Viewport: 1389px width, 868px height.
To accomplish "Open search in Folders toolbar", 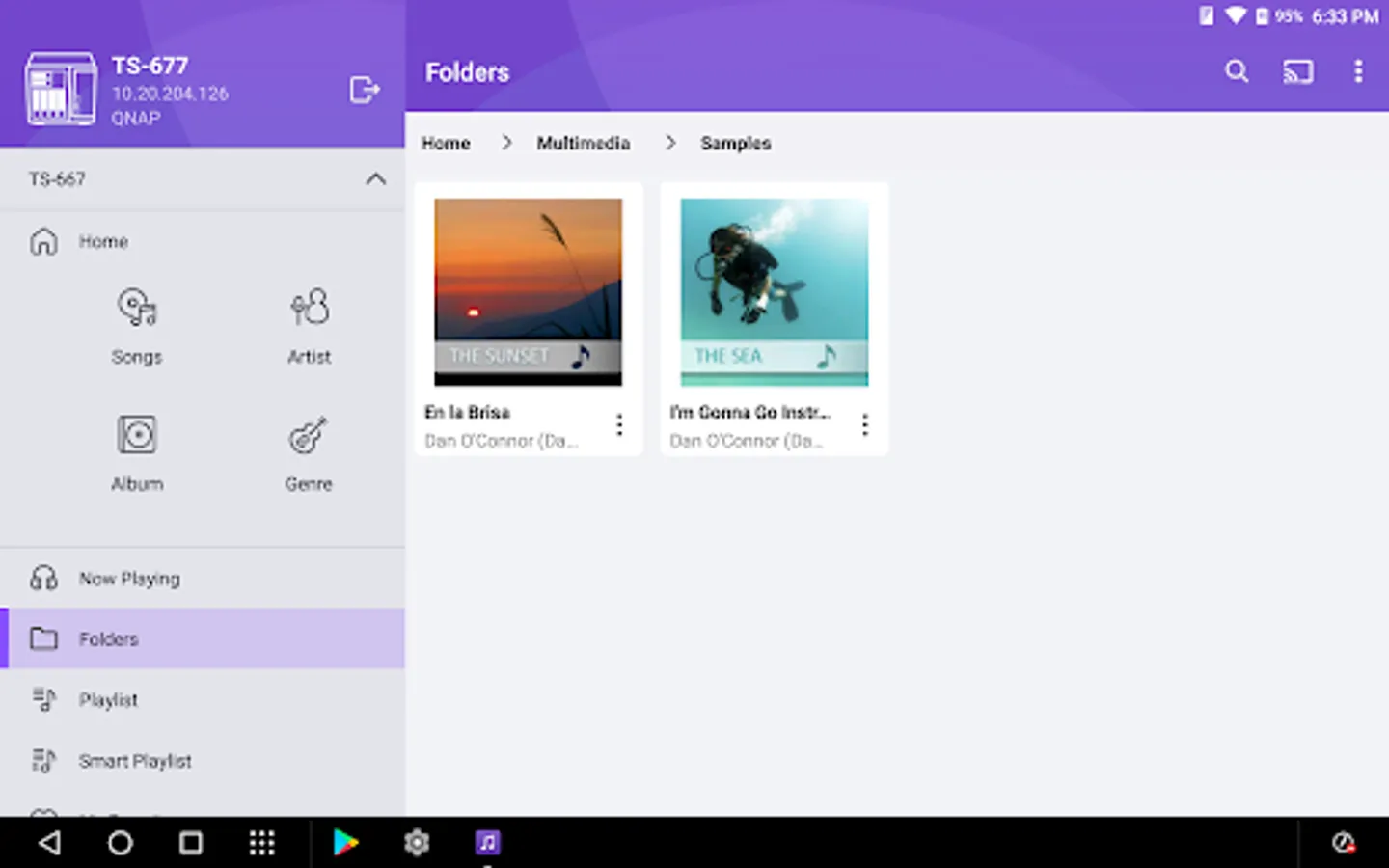I will point(1237,71).
